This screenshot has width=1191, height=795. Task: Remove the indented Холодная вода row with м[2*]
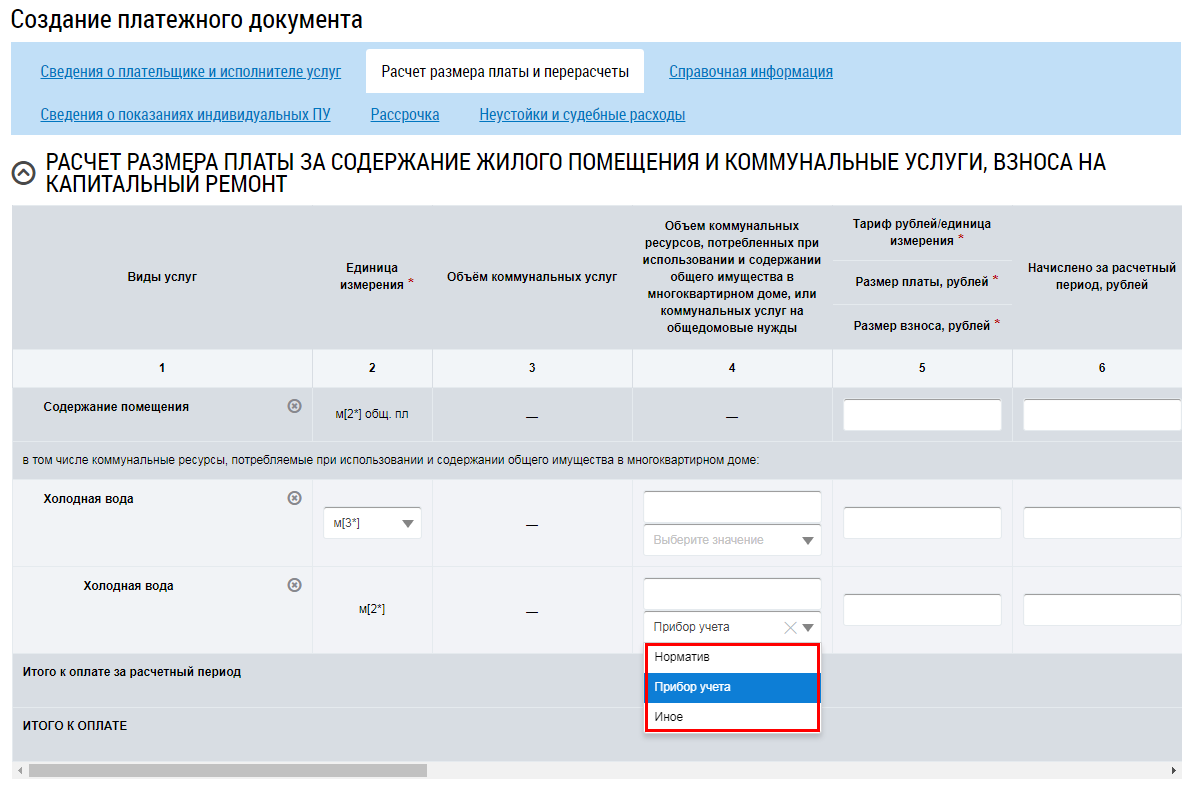[294, 585]
